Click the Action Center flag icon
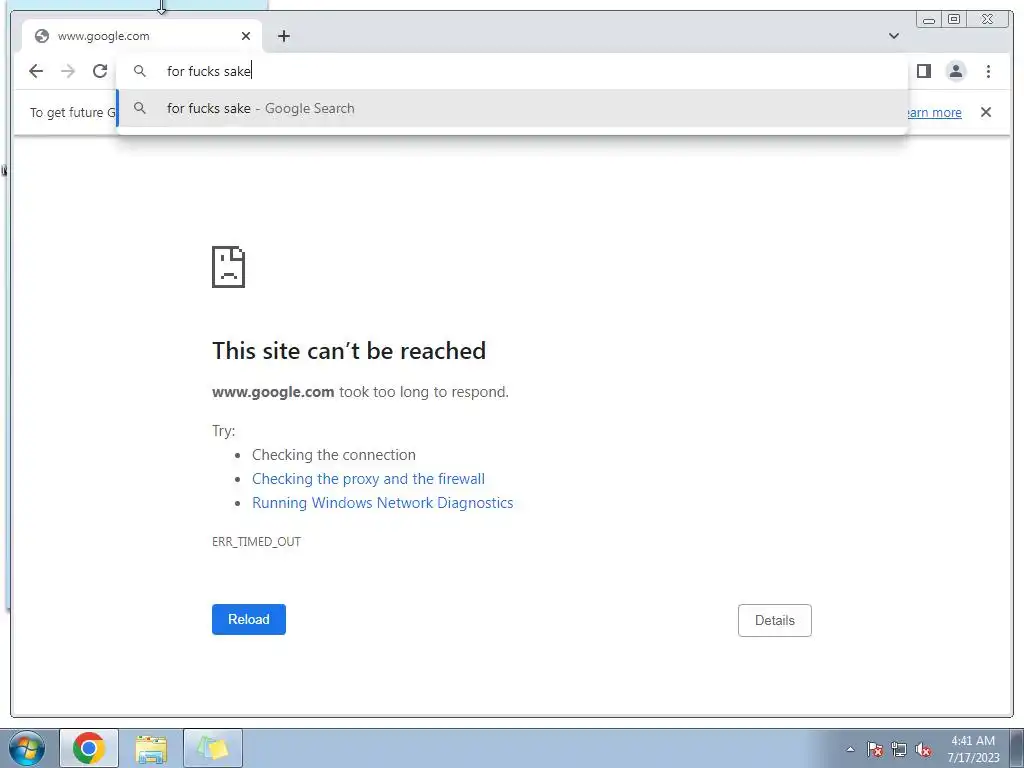The width and height of the screenshot is (1024, 768). [x=875, y=749]
